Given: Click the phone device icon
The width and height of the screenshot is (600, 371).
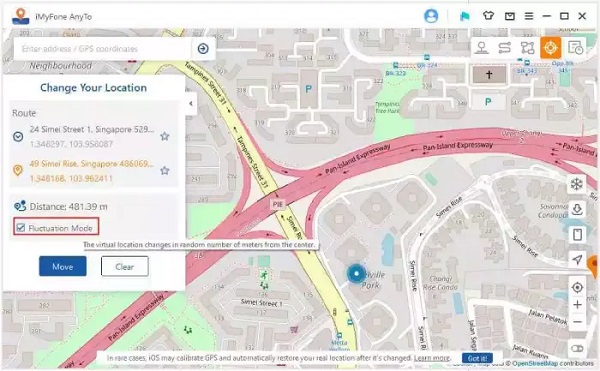Looking at the screenshot, I should (577, 234).
